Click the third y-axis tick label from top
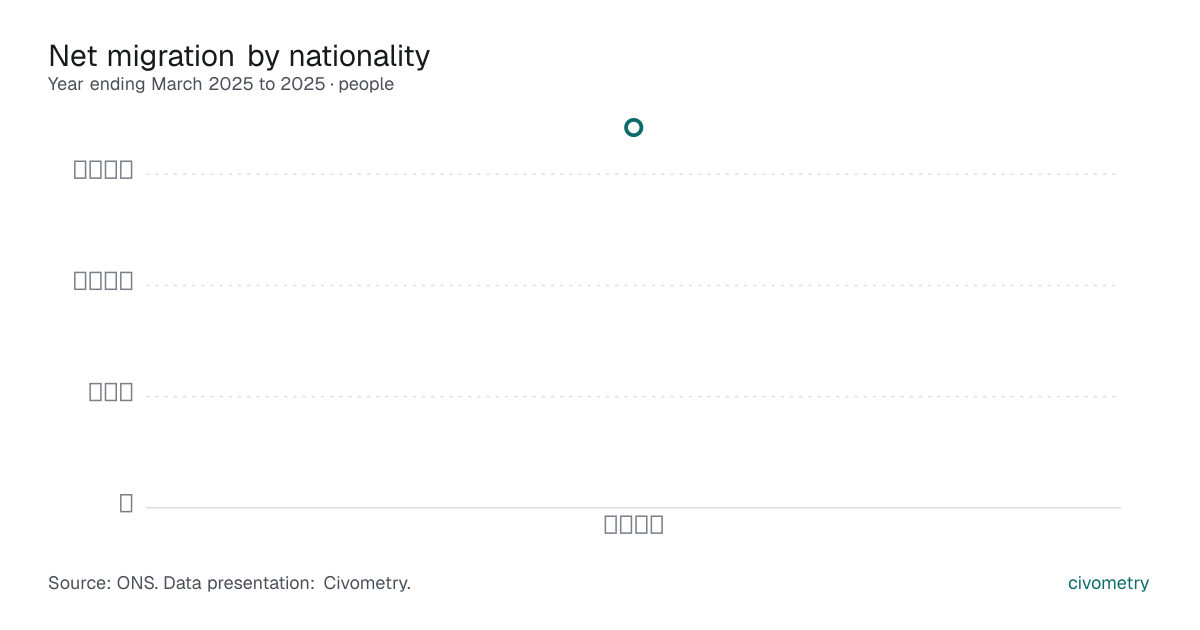This screenshot has width=1200, height=630. (x=111, y=392)
